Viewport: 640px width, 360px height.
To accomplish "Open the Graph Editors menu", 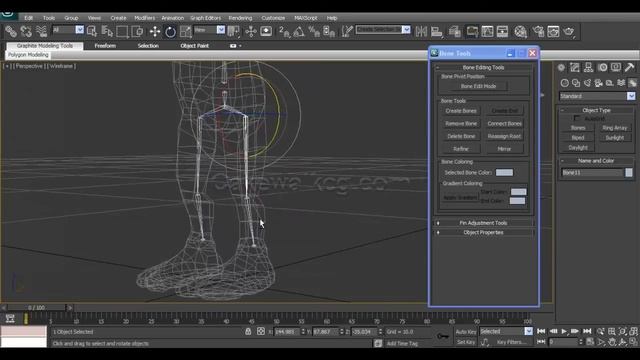I will point(205,18).
